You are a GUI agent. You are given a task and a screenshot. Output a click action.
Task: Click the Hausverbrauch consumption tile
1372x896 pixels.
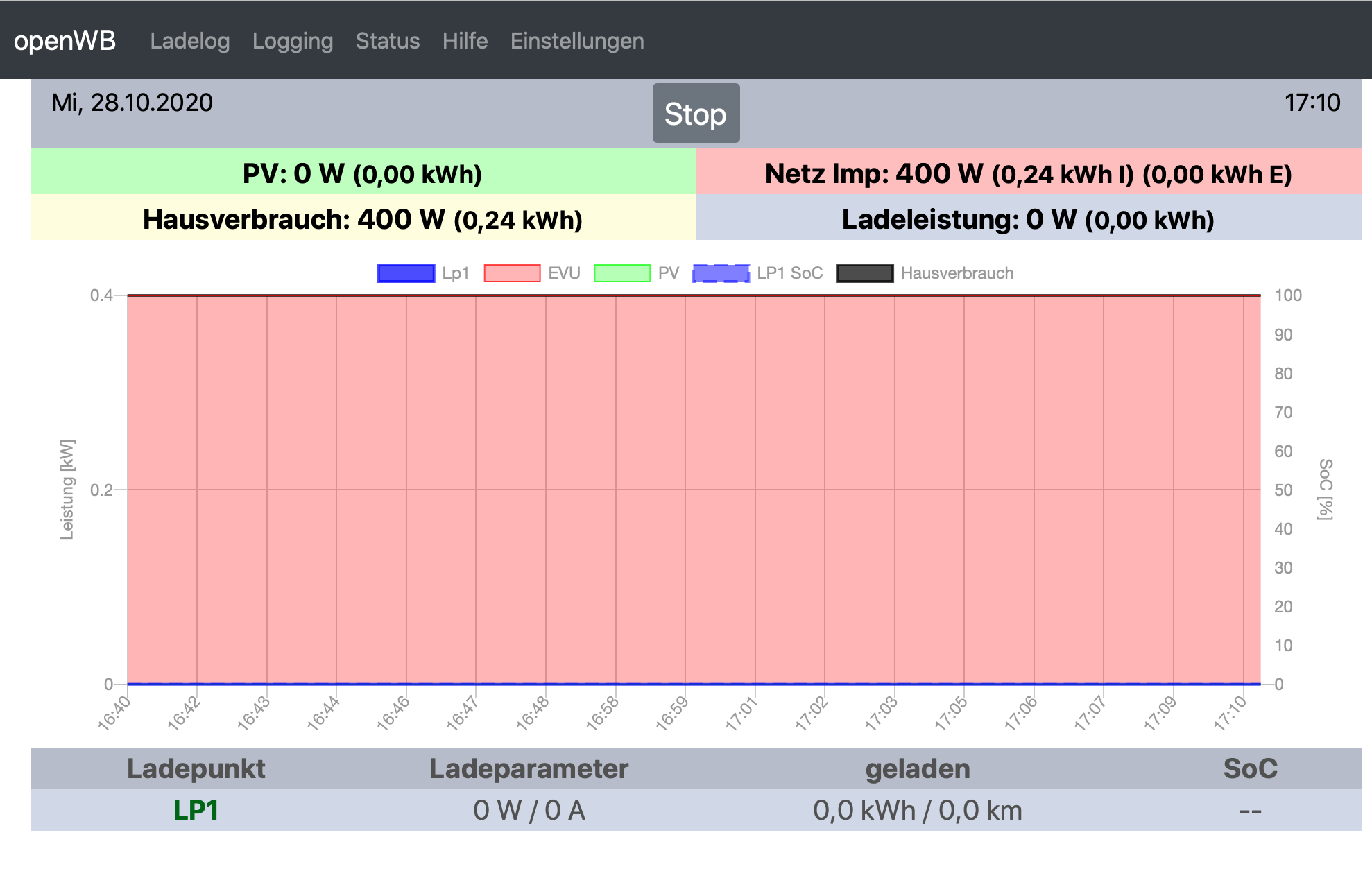coord(362,219)
